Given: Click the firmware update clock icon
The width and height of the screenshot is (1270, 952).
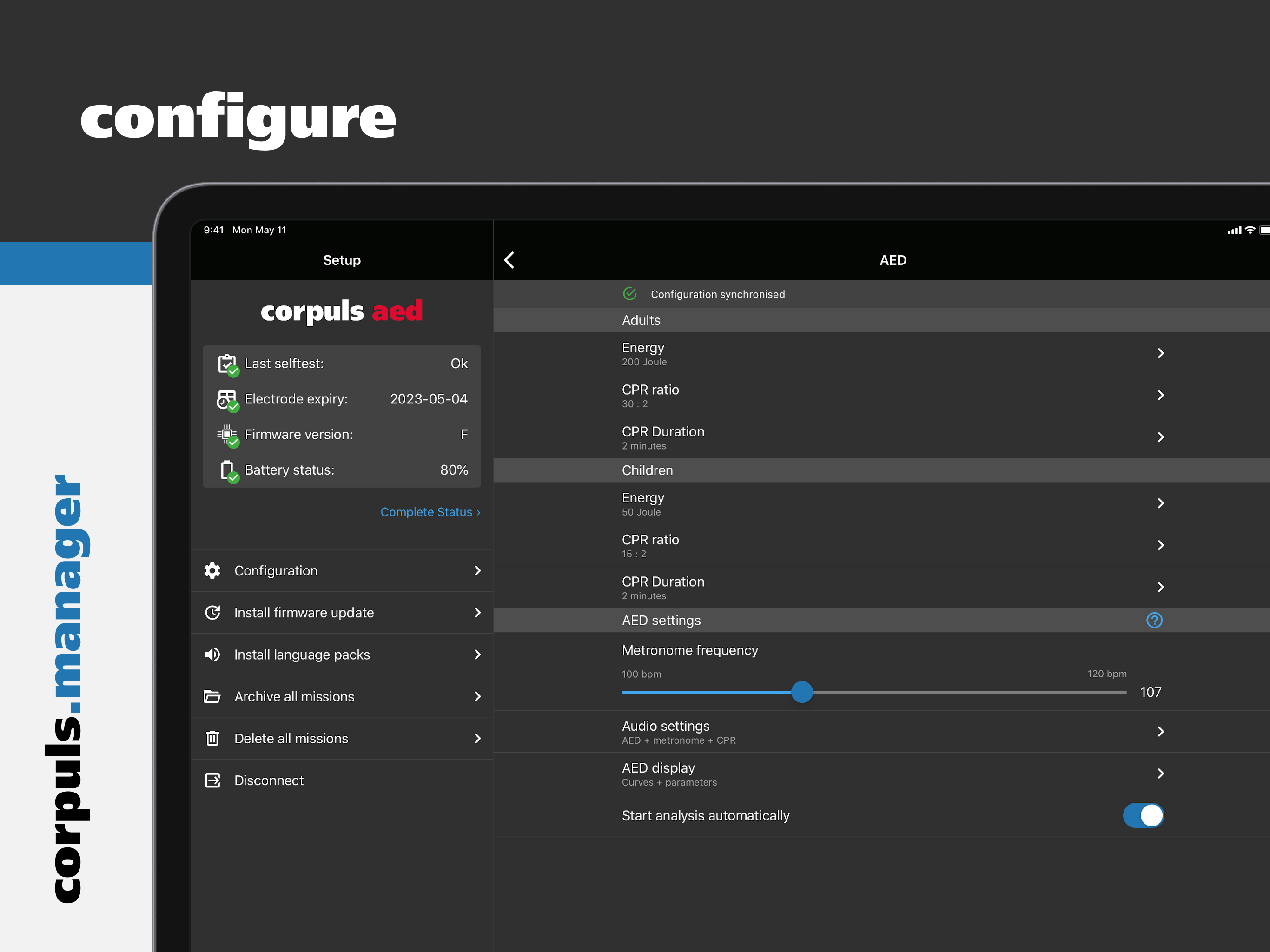Looking at the screenshot, I should (212, 613).
